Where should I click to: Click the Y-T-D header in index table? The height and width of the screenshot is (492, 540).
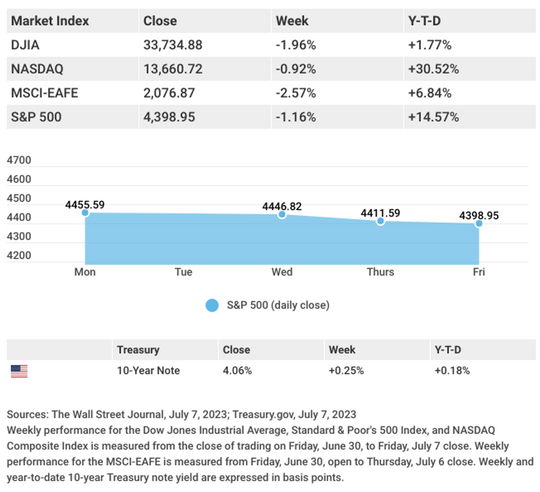(x=424, y=21)
